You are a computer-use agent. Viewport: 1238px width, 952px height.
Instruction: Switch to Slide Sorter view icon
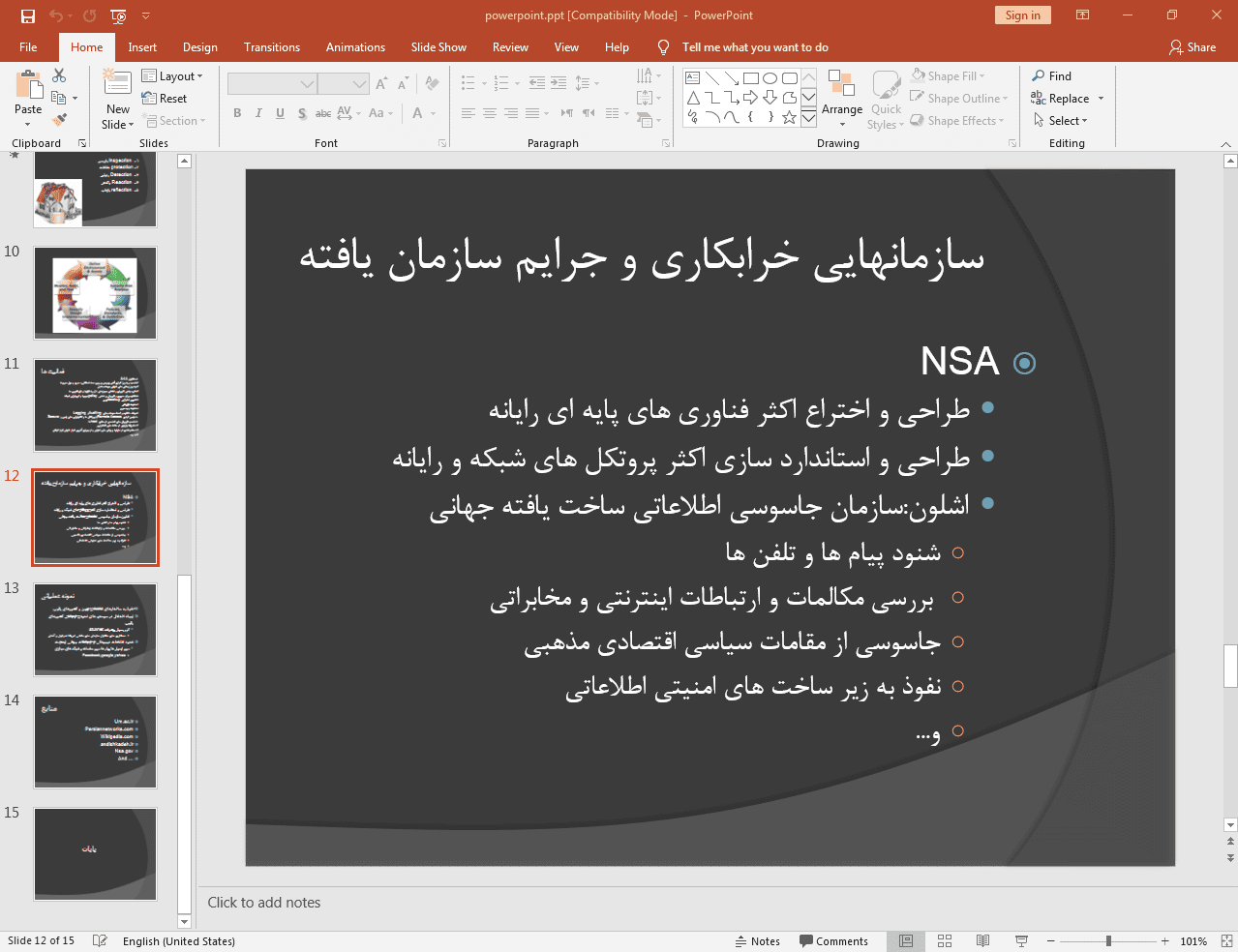(945, 940)
